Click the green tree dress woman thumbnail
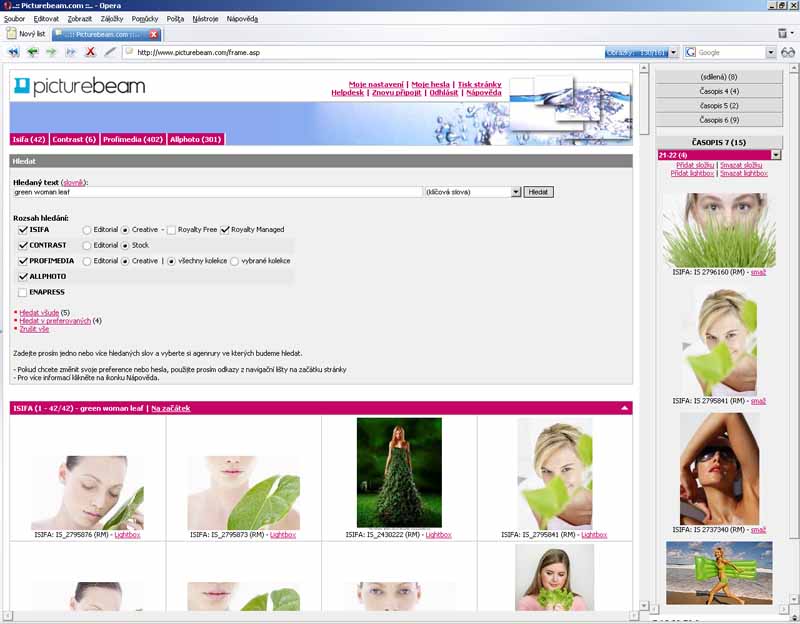 399,472
